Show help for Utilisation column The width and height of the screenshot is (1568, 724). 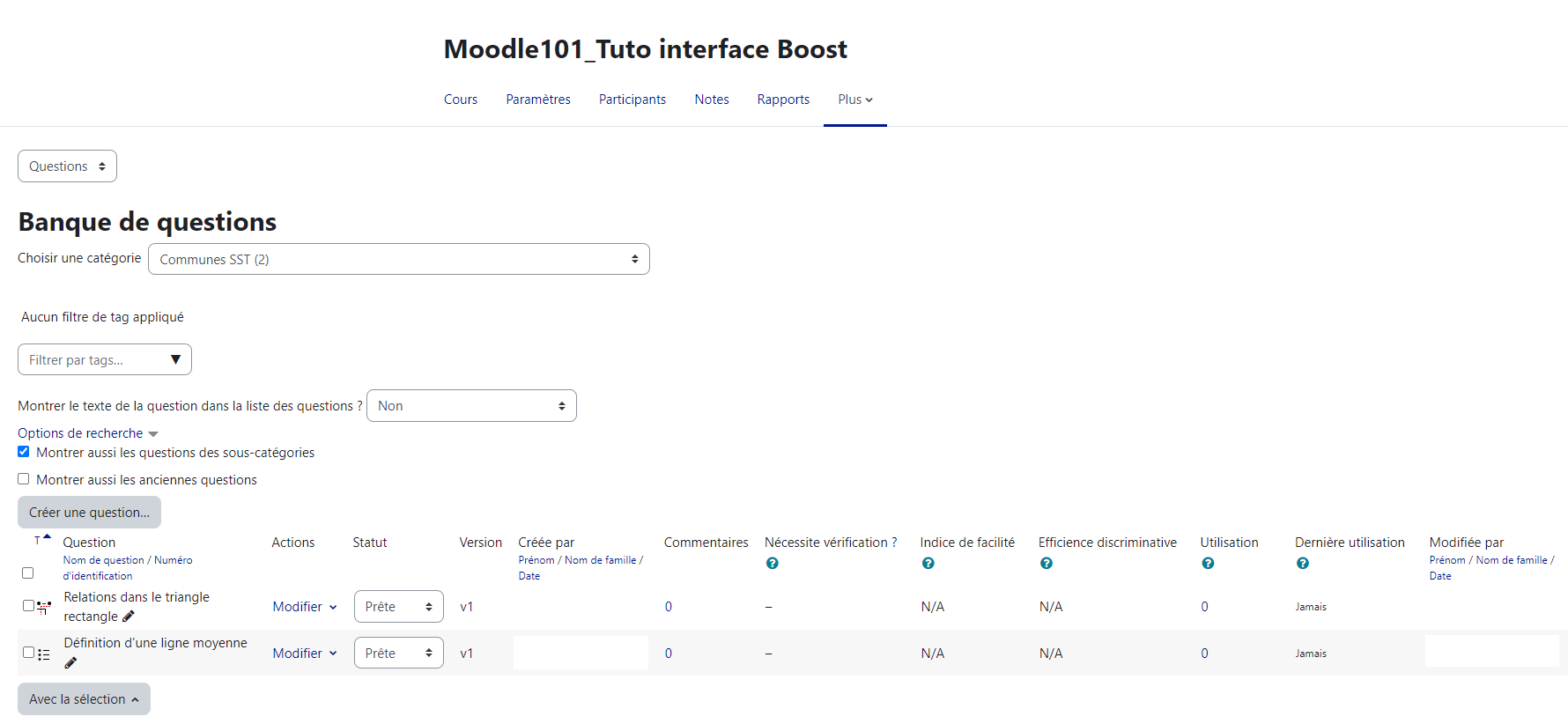click(1208, 564)
